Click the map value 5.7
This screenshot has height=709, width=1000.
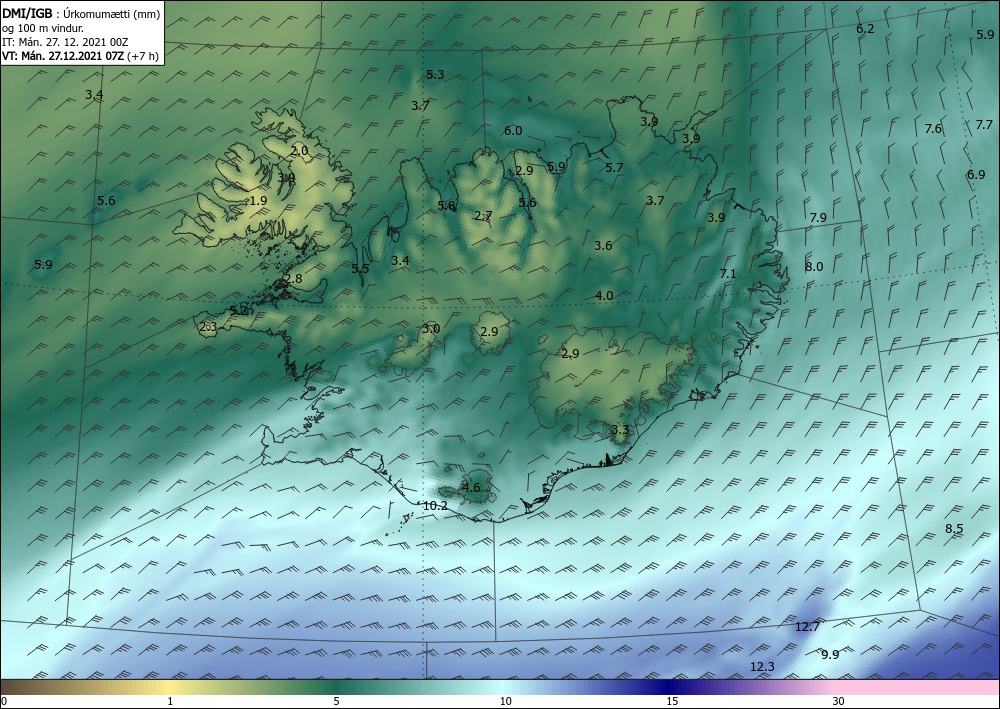coord(614,168)
